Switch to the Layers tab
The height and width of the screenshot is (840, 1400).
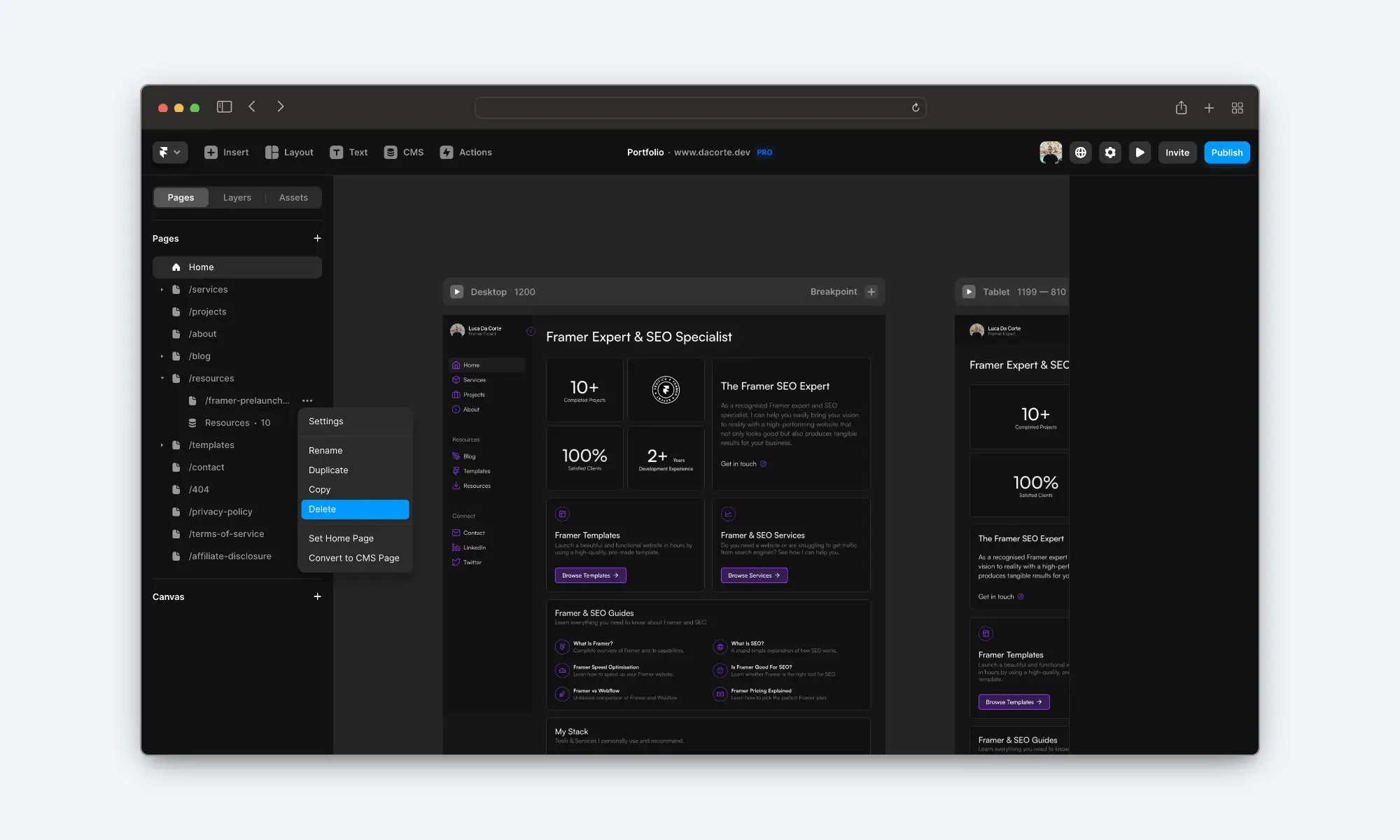(237, 197)
